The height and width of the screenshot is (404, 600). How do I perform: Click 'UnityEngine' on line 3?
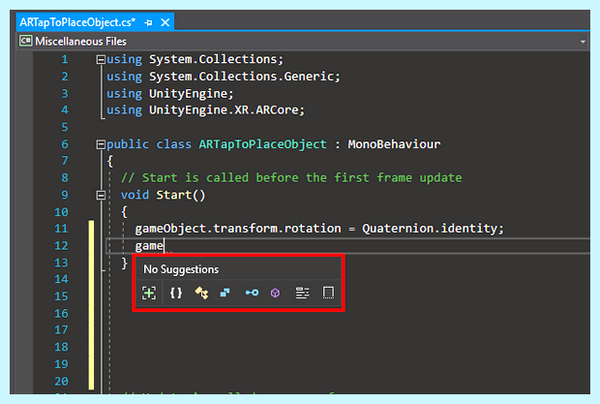188,93
